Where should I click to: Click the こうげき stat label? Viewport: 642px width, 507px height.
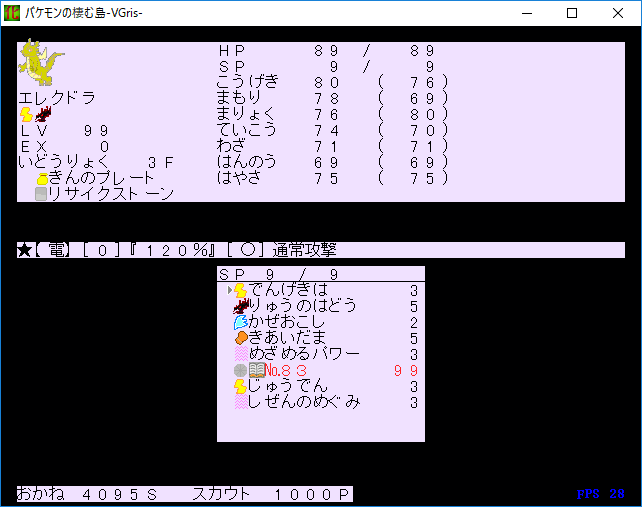(x=247, y=82)
